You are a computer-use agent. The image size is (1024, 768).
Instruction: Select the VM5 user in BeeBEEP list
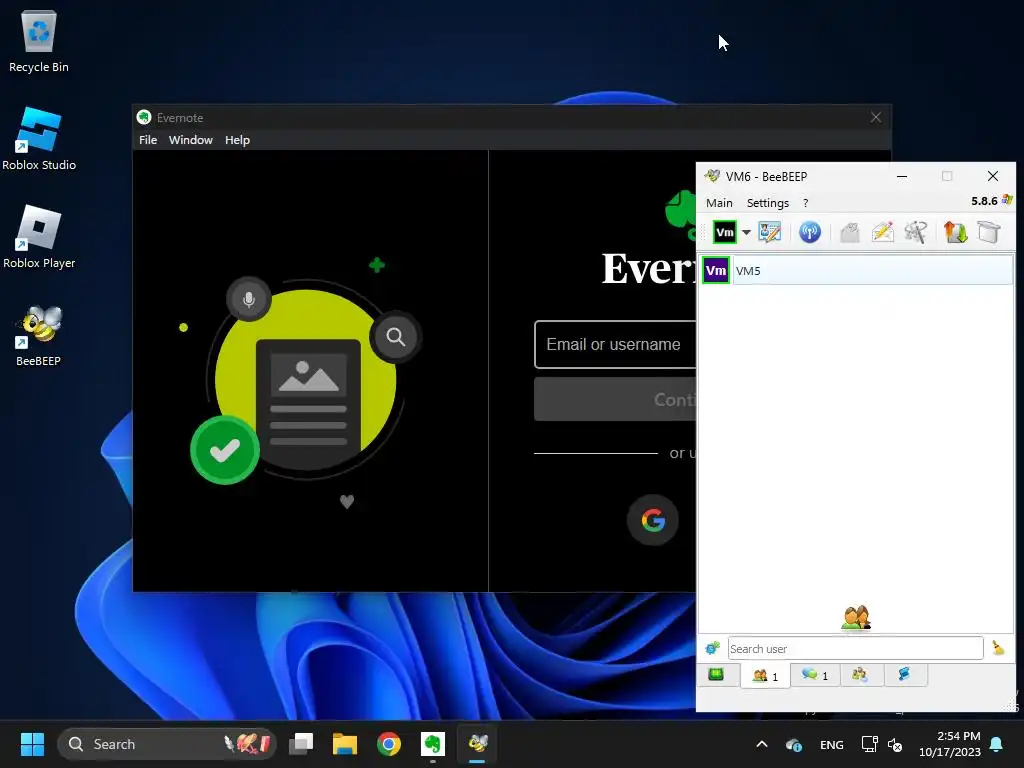(857, 270)
